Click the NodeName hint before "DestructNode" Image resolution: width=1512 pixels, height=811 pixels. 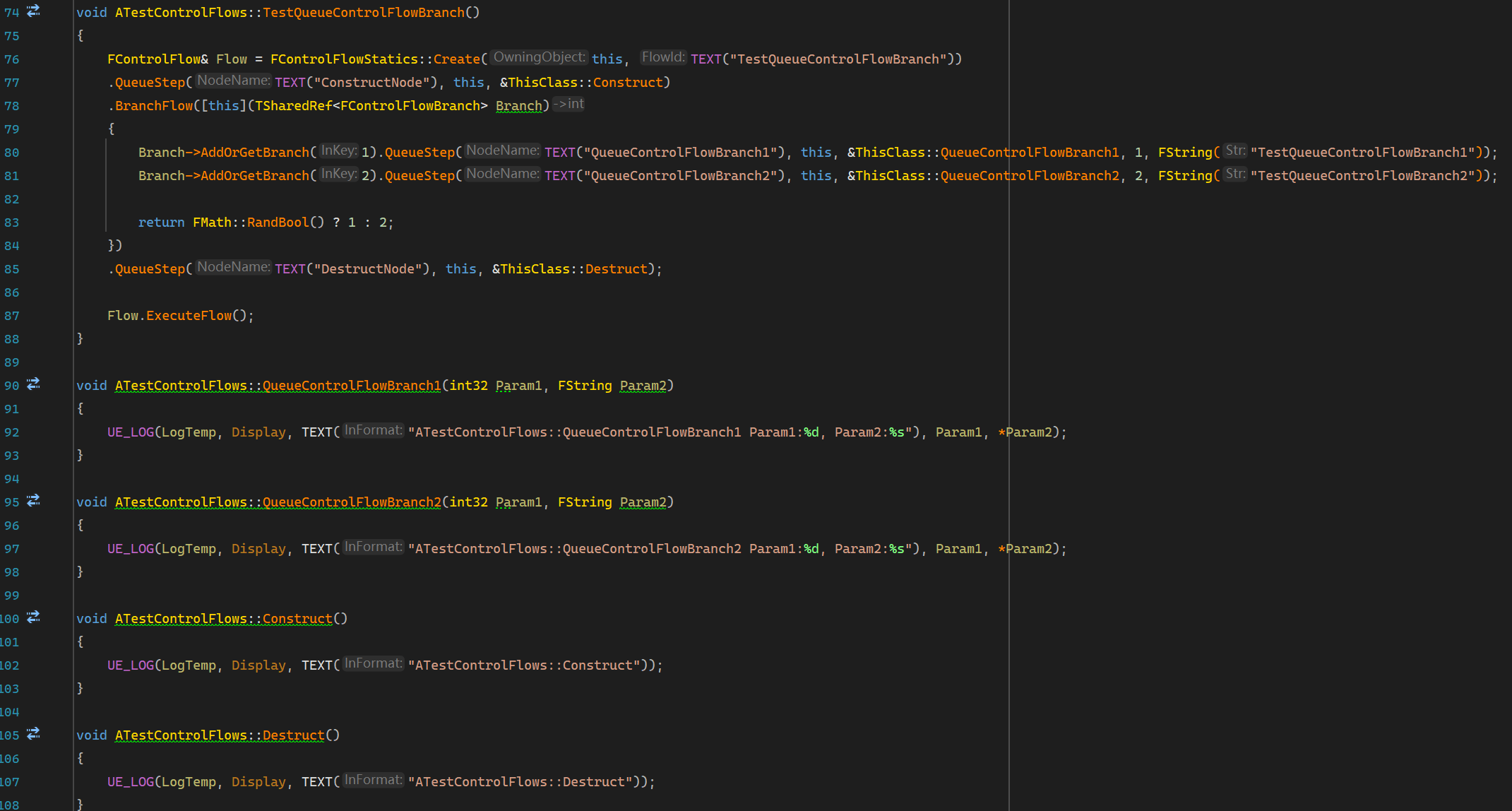(233, 268)
